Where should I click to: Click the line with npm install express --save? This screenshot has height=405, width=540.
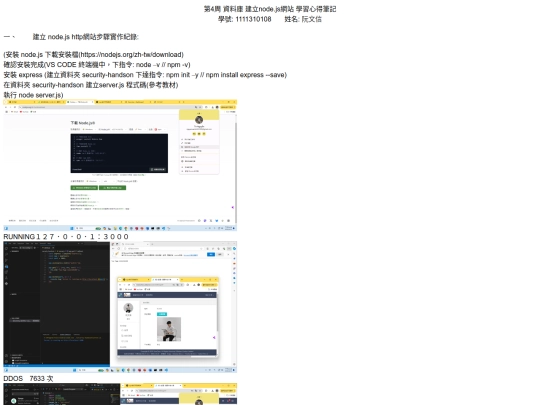coord(145,75)
